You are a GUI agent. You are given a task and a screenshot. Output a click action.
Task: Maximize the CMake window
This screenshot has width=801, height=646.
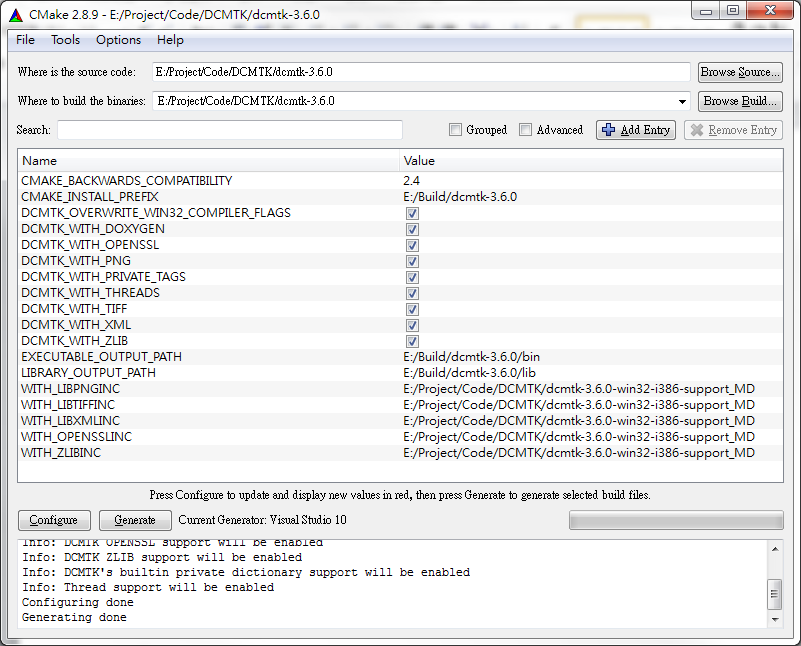coord(733,11)
